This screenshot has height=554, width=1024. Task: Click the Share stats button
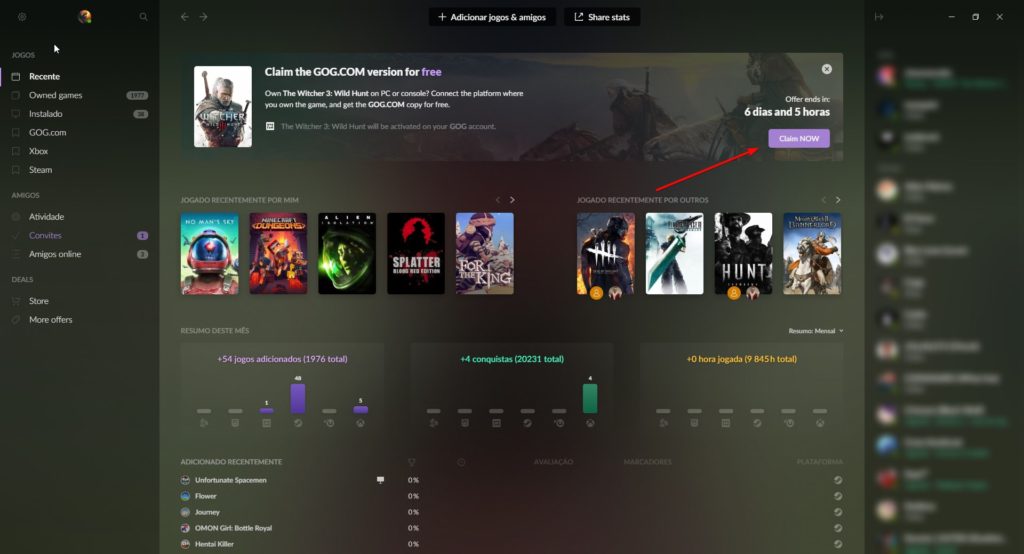[x=602, y=17]
